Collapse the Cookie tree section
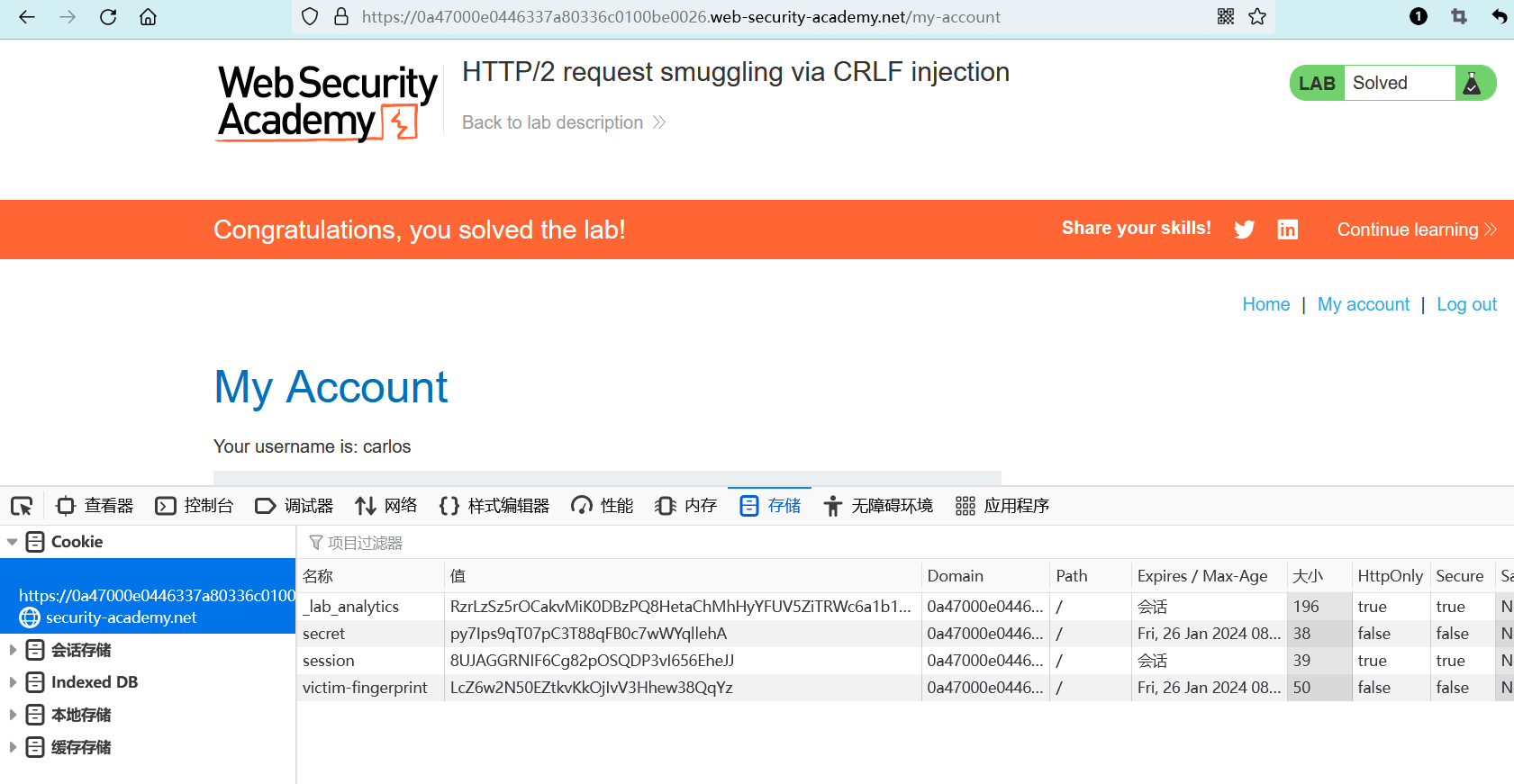The height and width of the screenshot is (784, 1514). click(x=13, y=542)
